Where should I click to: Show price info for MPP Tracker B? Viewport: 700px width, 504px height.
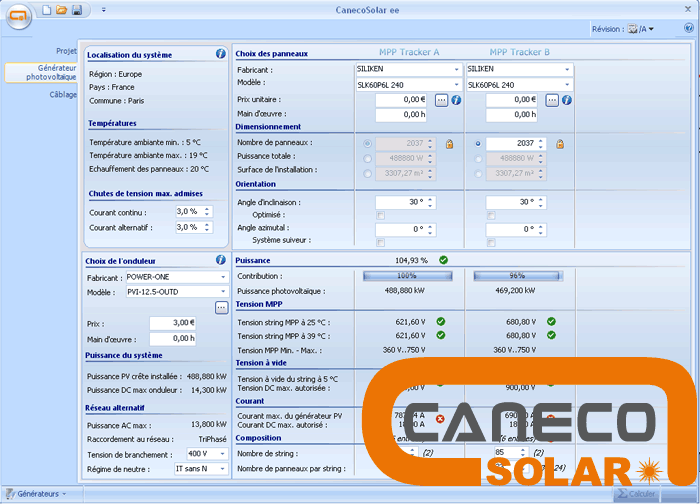click(567, 100)
